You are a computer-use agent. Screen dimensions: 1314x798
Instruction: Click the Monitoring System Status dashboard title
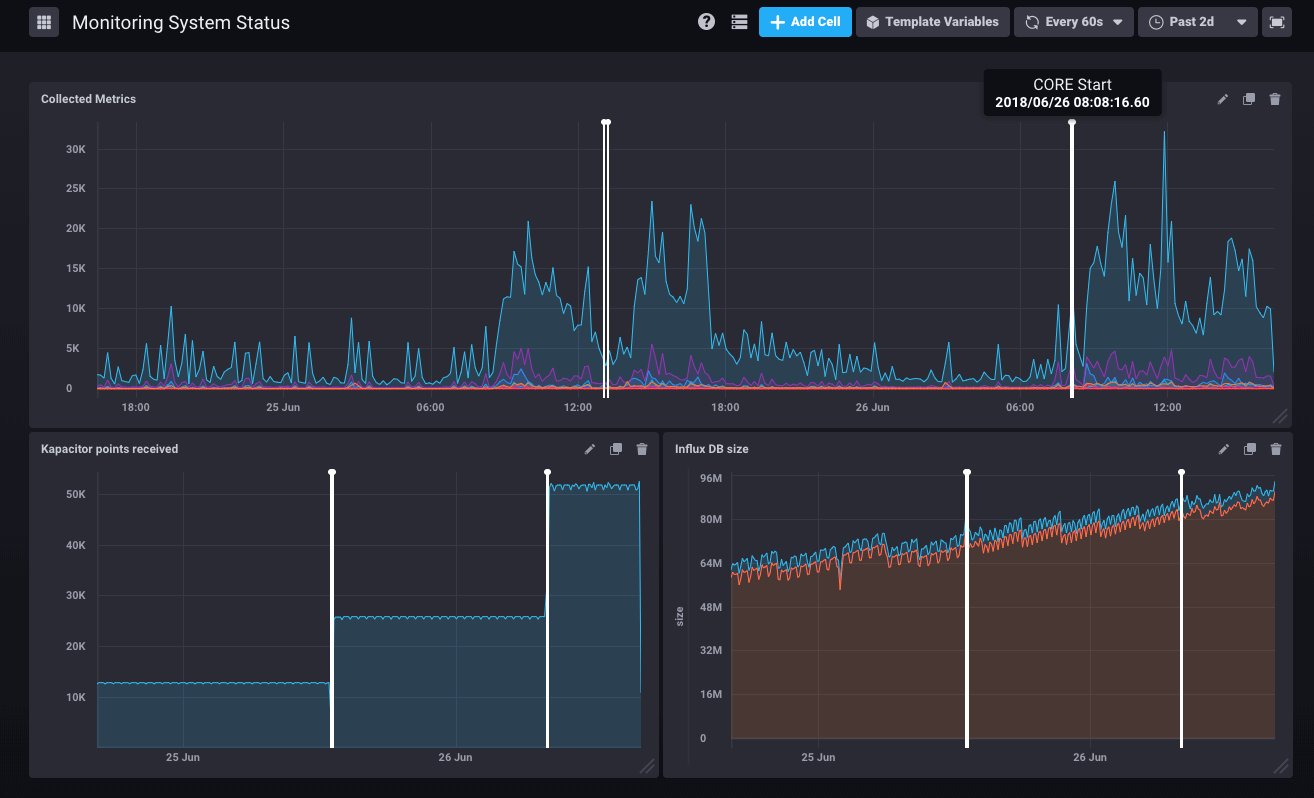click(x=181, y=22)
